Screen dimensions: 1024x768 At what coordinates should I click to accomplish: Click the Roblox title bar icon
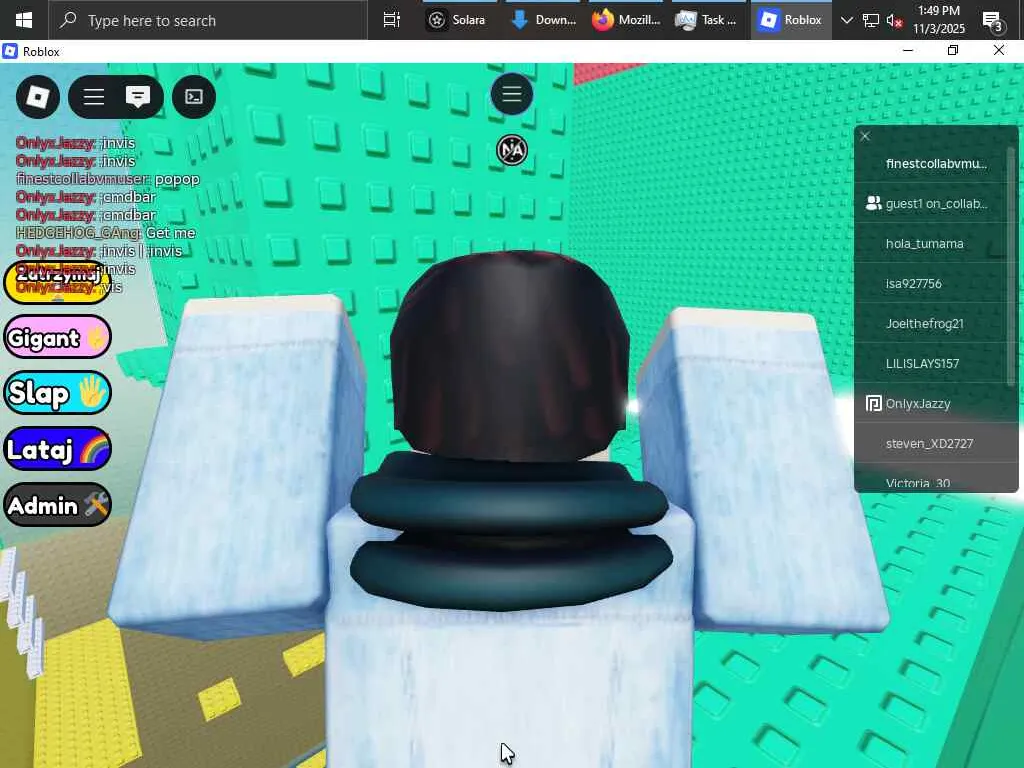point(10,51)
